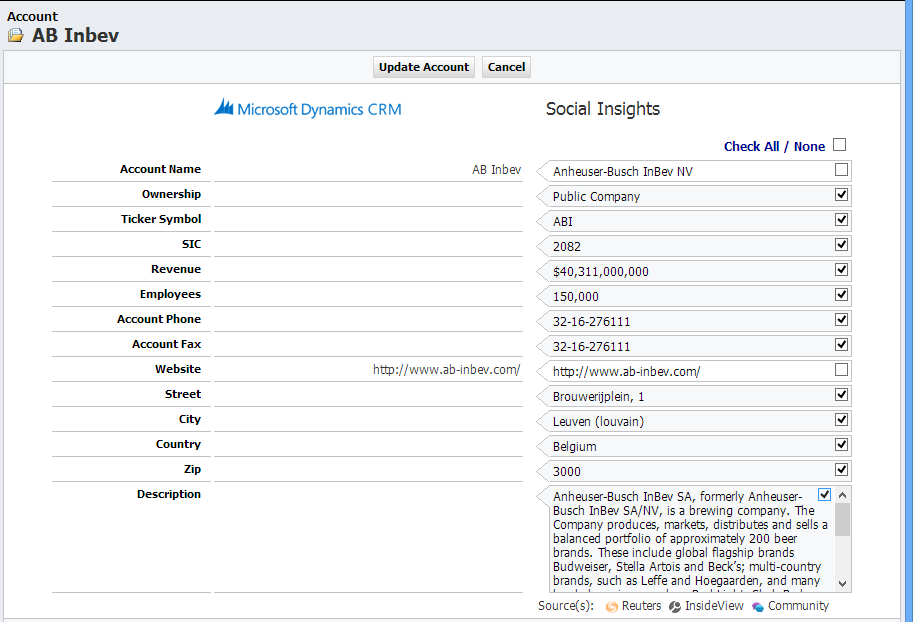Click the Check All / None master checkbox

pos(839,144)
